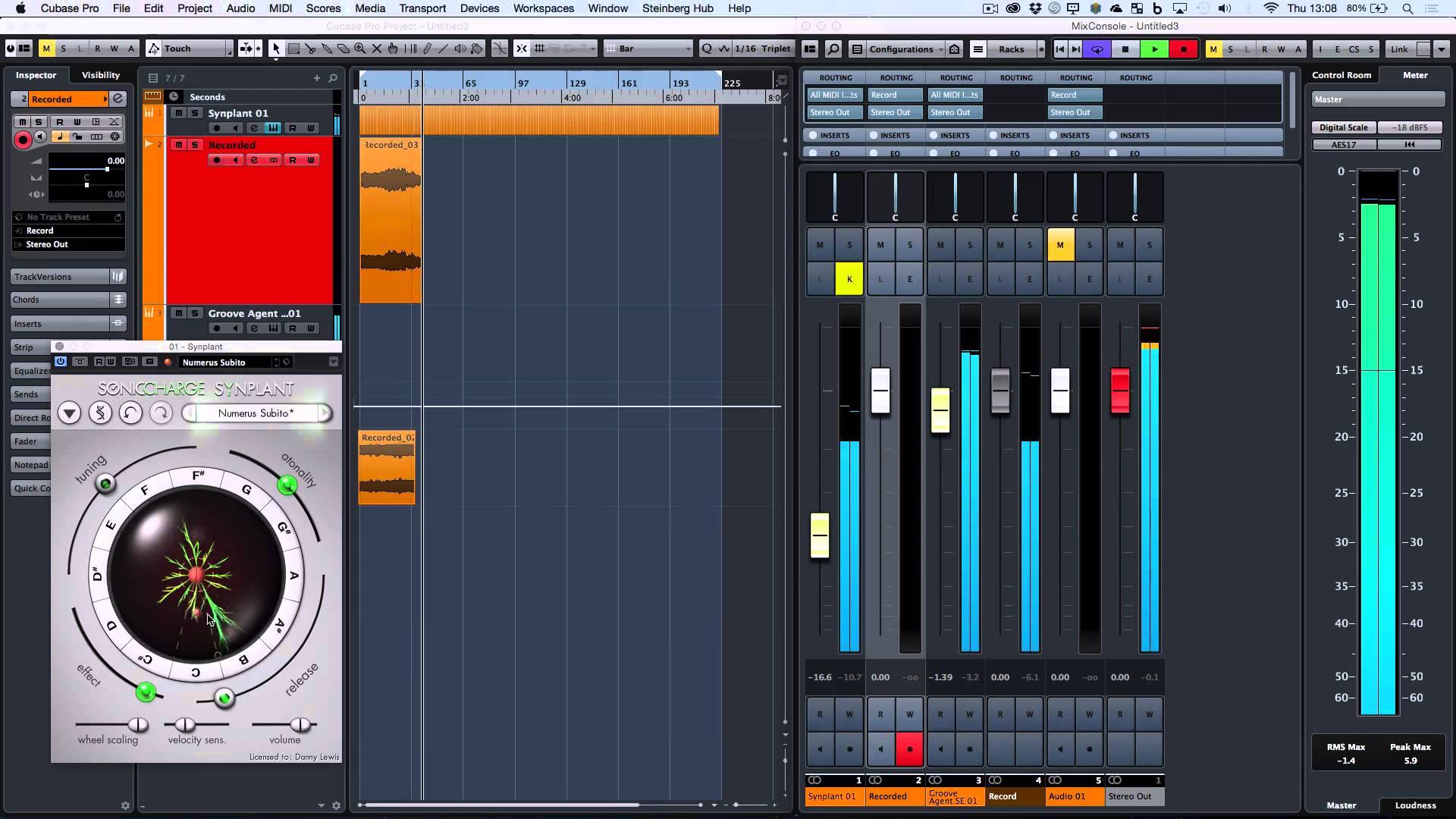Open the Scores menu in the menu bar

click(323, 8)
